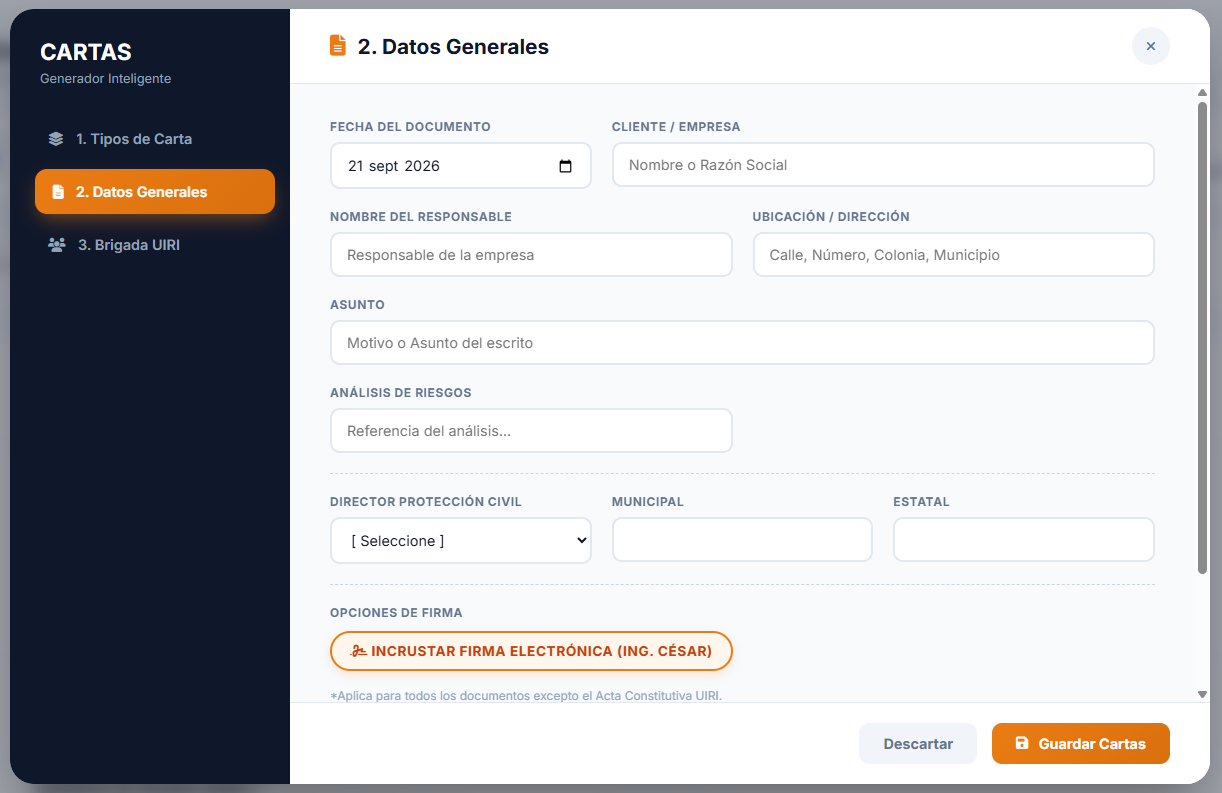
Task: Click the document icon in Datos Generales tab
Action: [x=58, y=192]
